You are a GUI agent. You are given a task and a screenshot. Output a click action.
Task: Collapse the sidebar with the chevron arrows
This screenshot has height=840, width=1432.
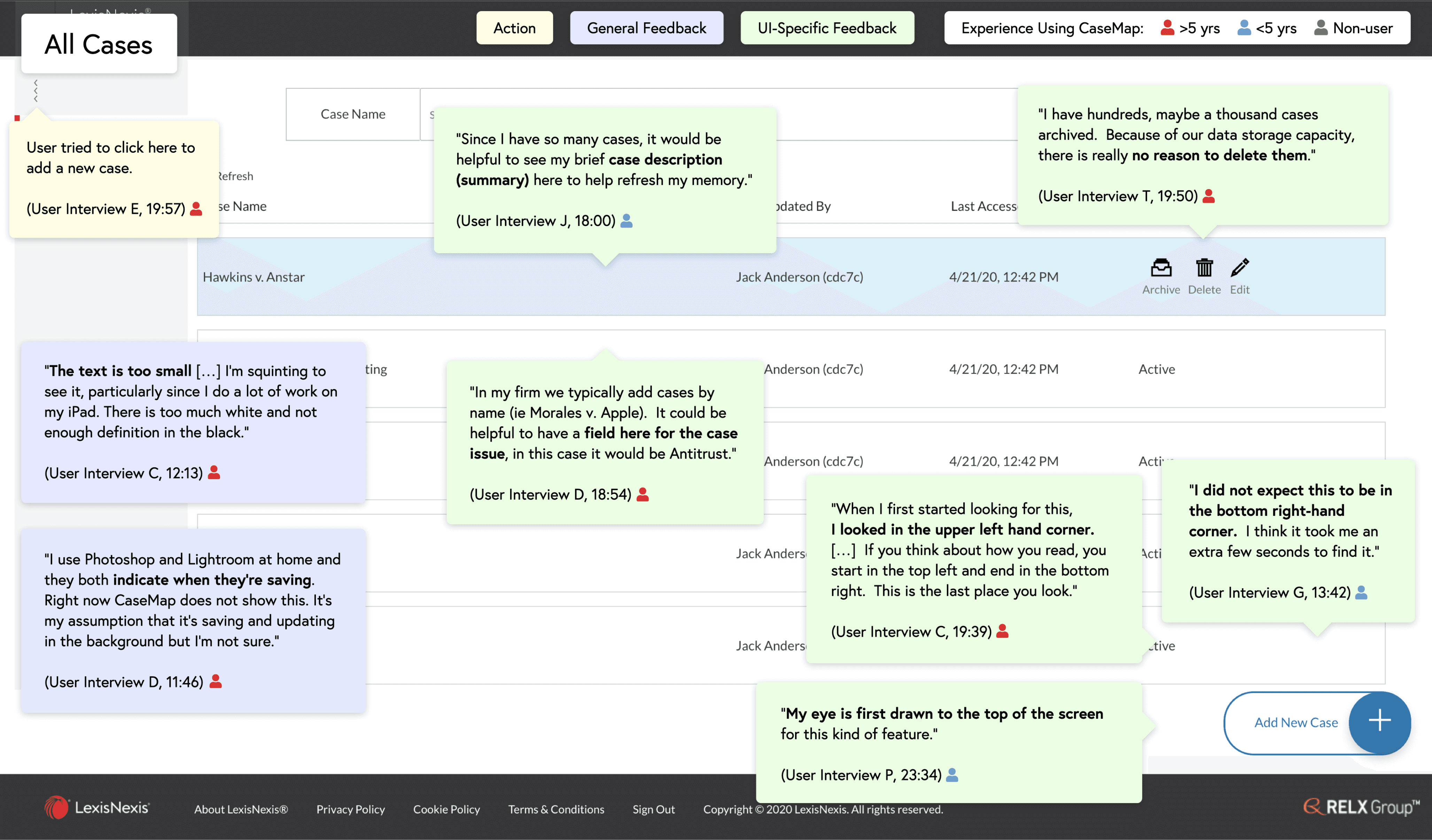(36, 91)
